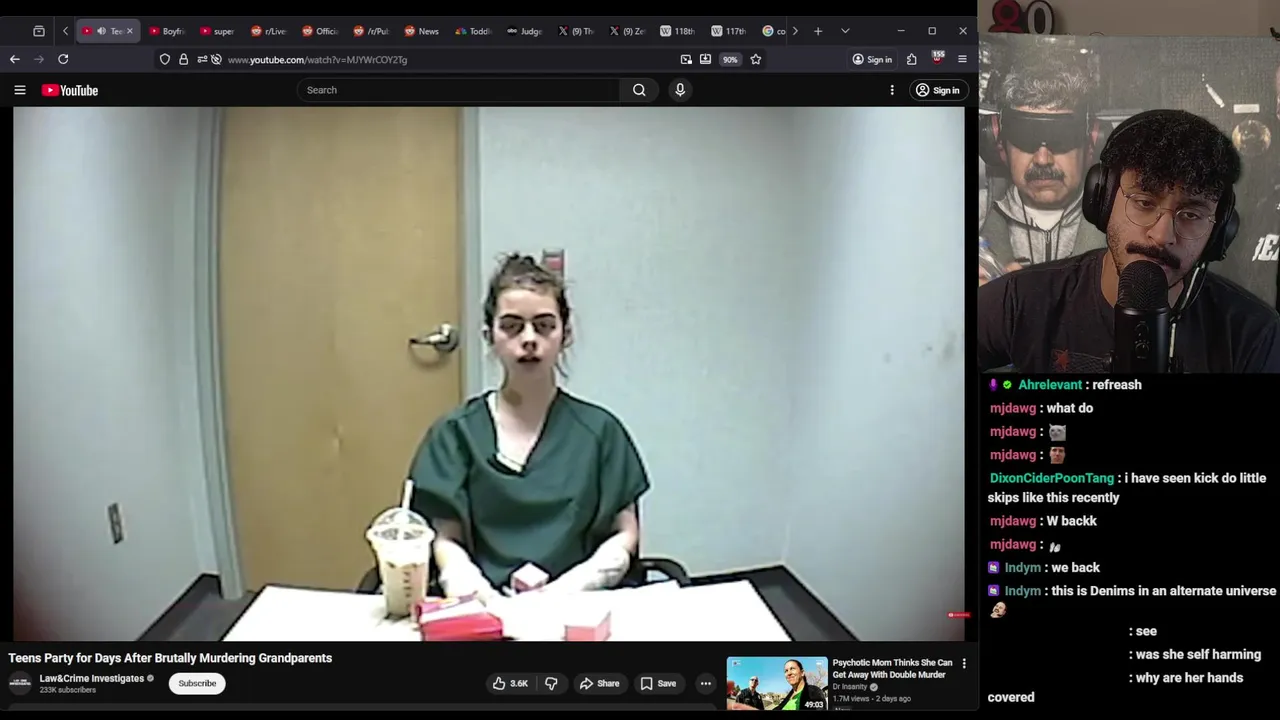Reset the 90% zoom level badge
This screenshot has width=1280, height=720.
pyautogui.click(x=730, y=59)
